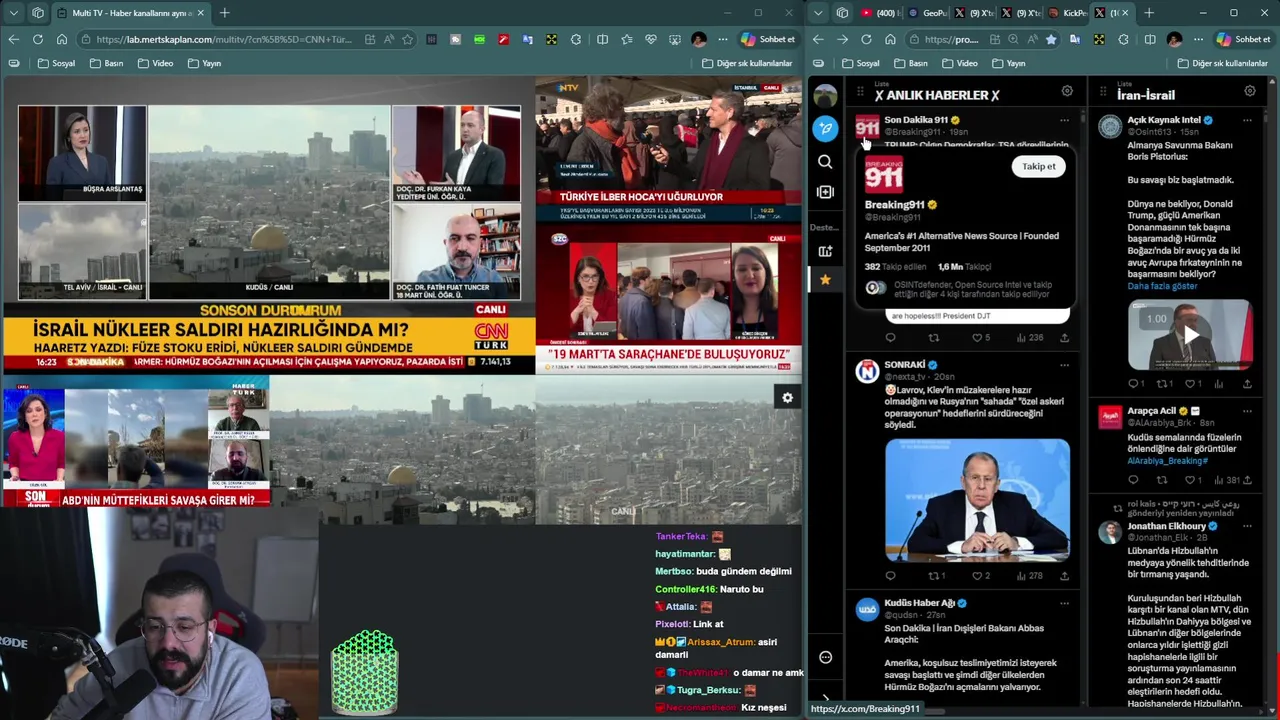Image resolution: width=1280 pixels, height=720 pixels.
Task: Open the Lavrov photo in SONRAKİ post
Action: 977,499
